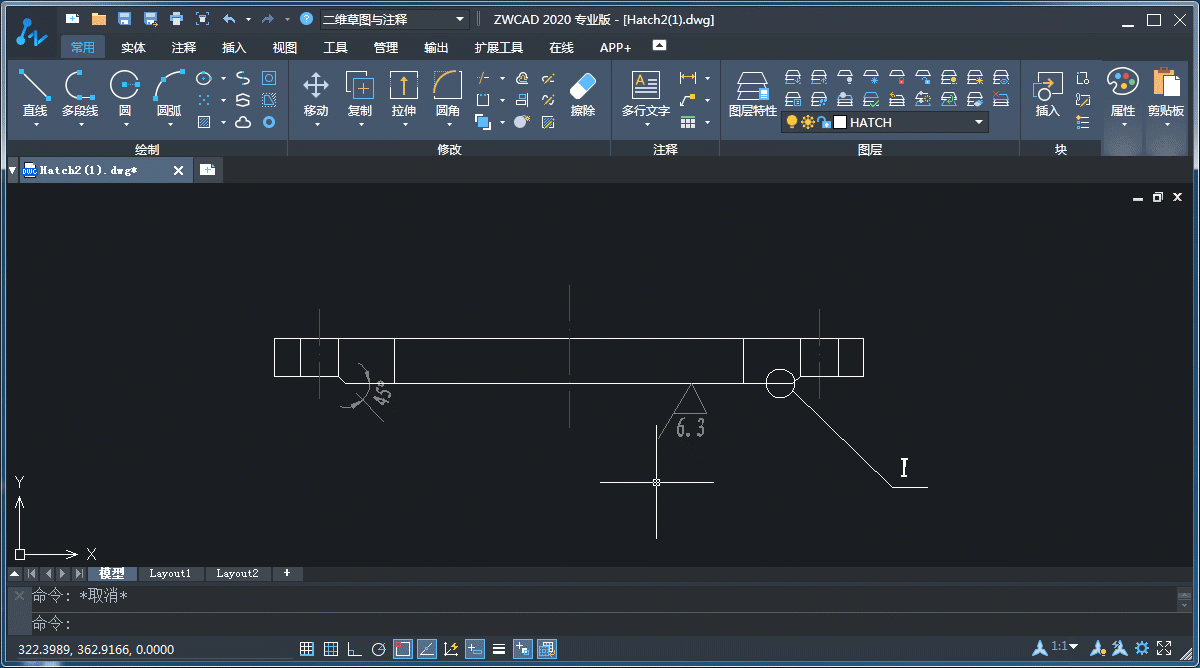Toggle ortho mode in status bar
1200x668 pixels.
click(x=354, y=649)
